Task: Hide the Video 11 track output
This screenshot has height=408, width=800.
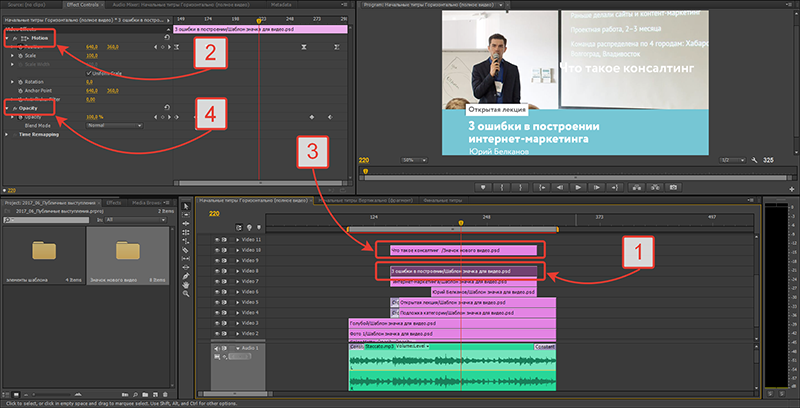Action: (217, 241)
